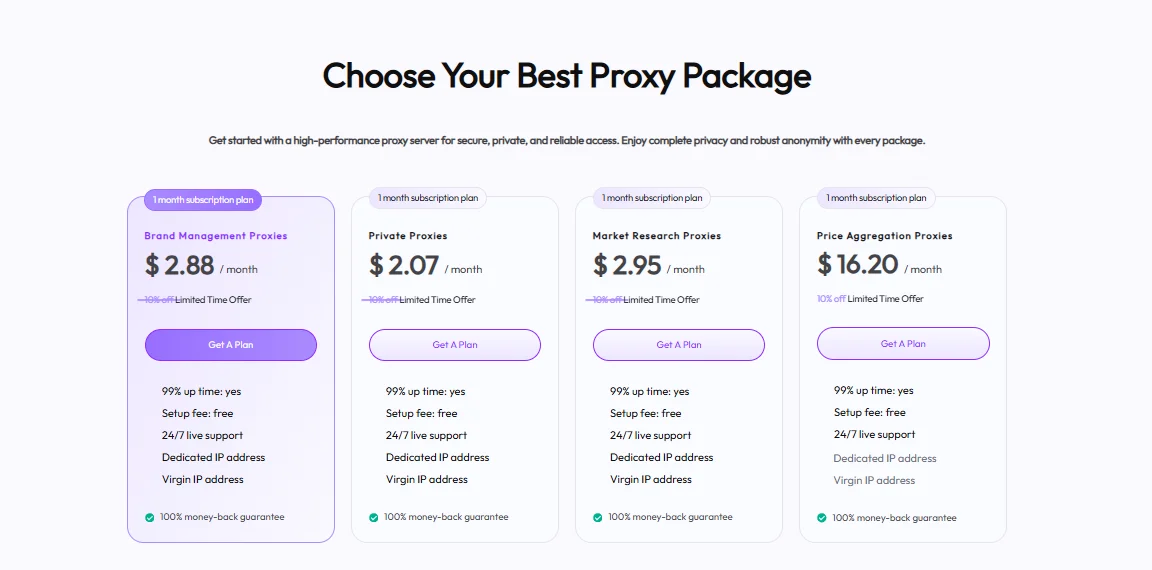
Task: Click green checkmark icon in Private Proxies card
Action: pyautogui.click(x=373, y=517)
